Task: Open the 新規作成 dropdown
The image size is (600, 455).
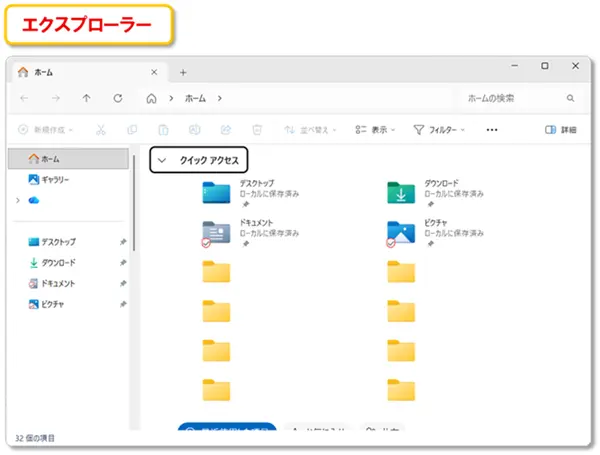Action: [x=45, y=130]
